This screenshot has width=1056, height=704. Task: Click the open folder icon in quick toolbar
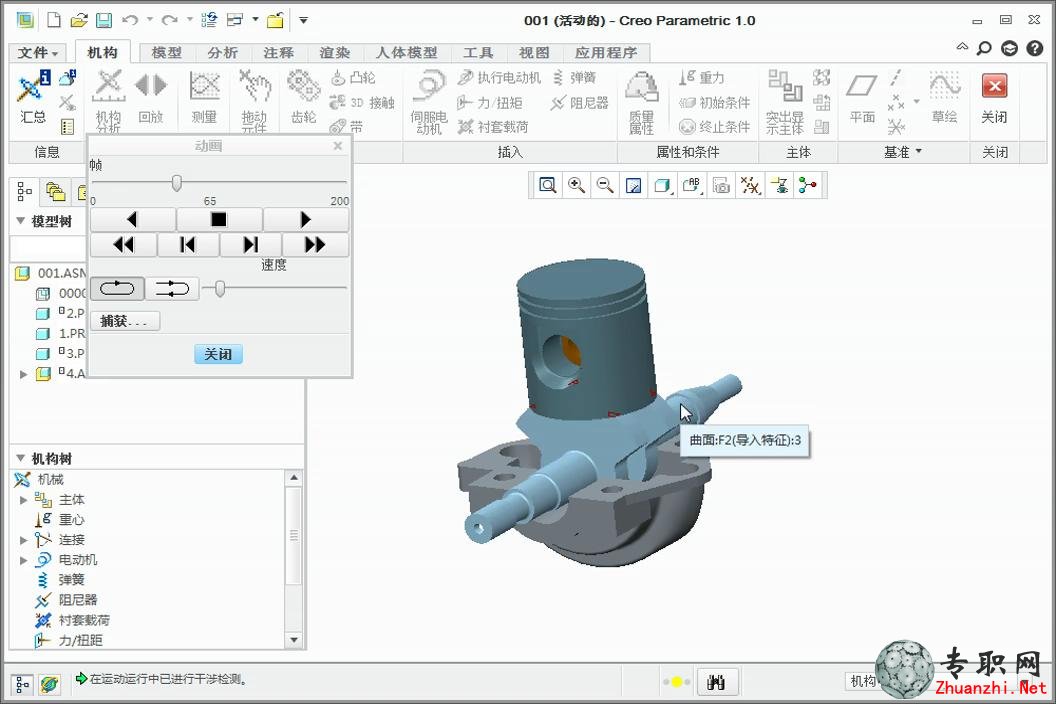(x=79, y=20)
